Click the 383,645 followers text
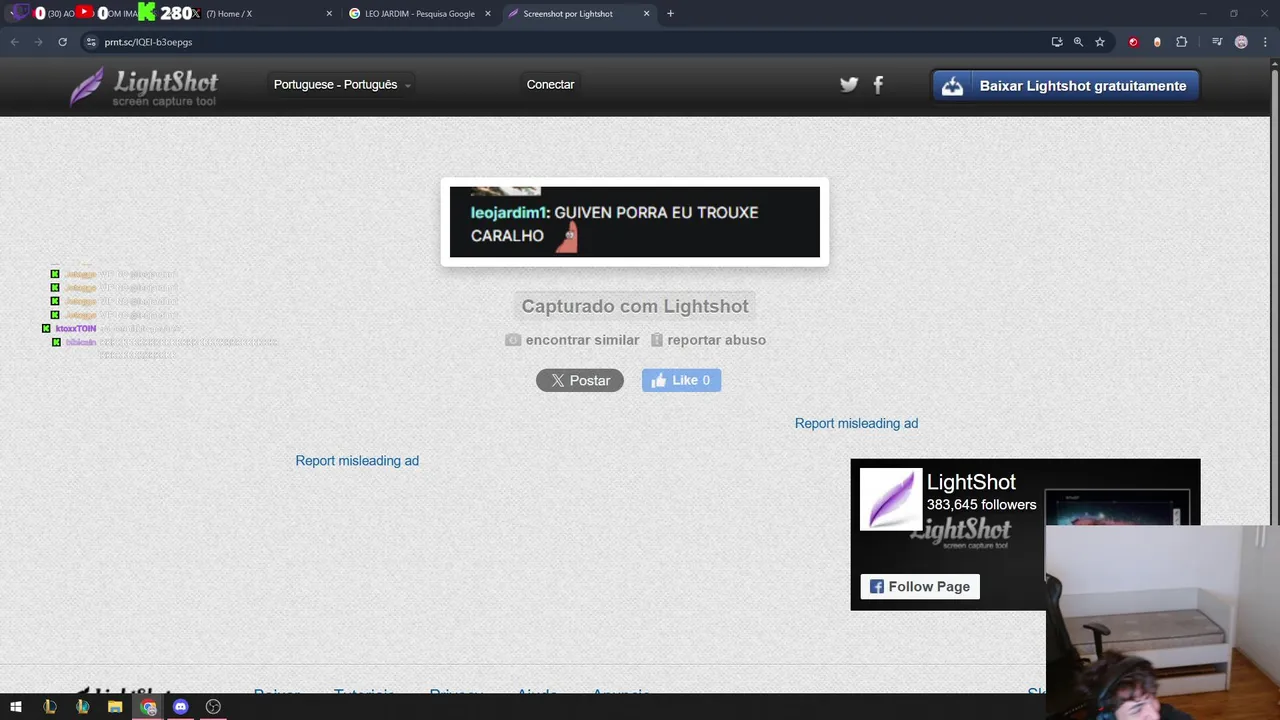The width and height of the screenshot is (1280, 720). tap(981, 505)
